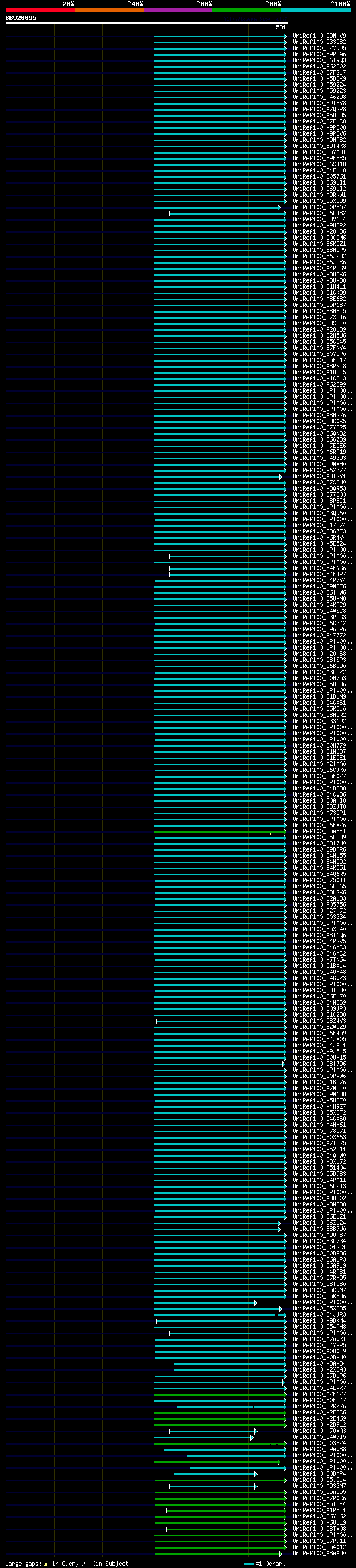
Task: Click the =100char. scale legend
Action: coord(264,1564)
